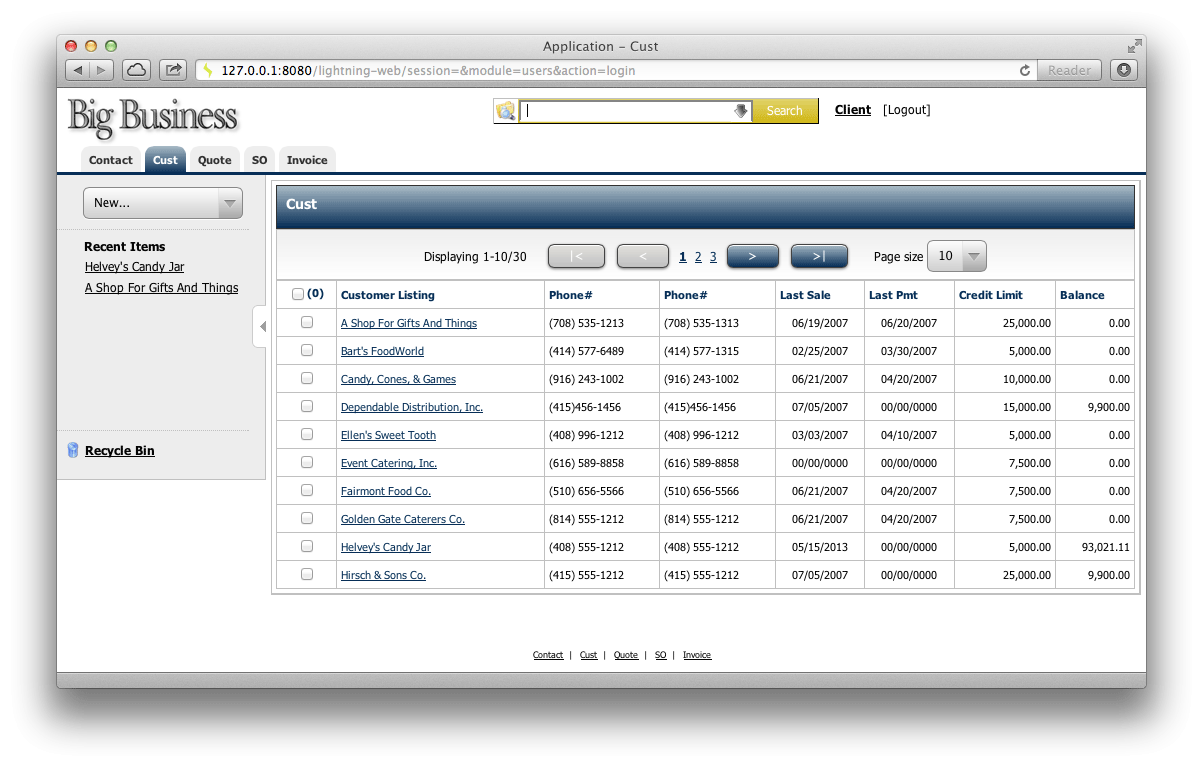The width and height of the screenshot is (1203, 767).
Task: Enter fullscreen using the window corner arrows
Action: 1134,46
